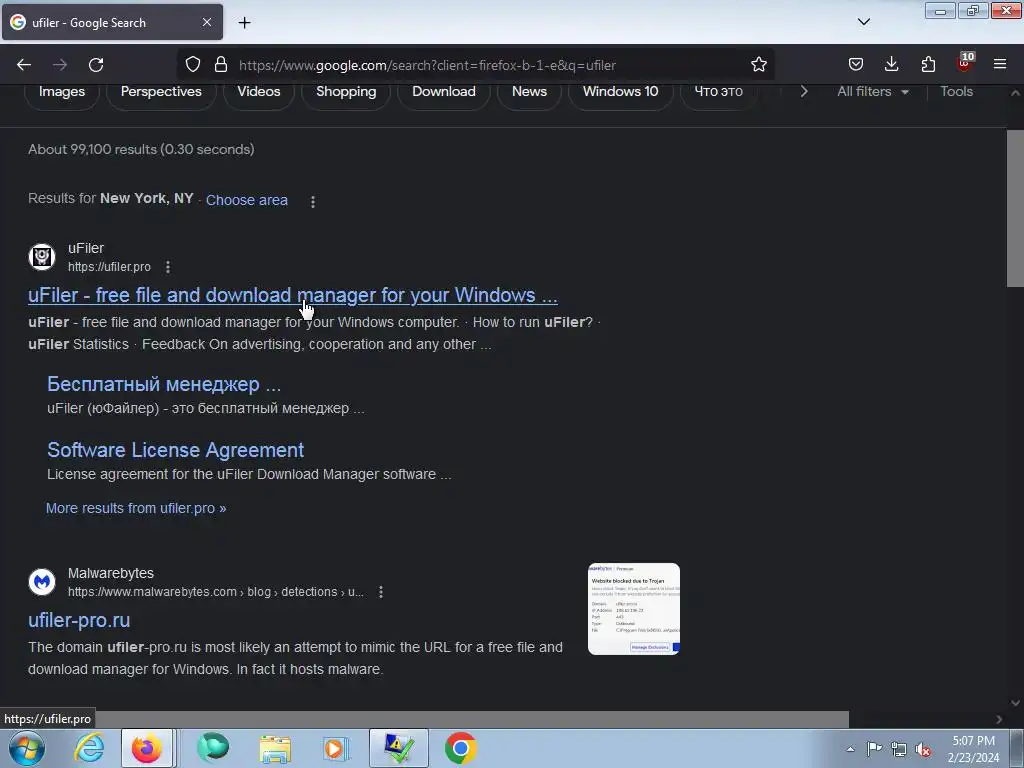The height and width of the screenshot is (768, 1024).
Task: Open site security padlock info
Action: click(221, 65)
